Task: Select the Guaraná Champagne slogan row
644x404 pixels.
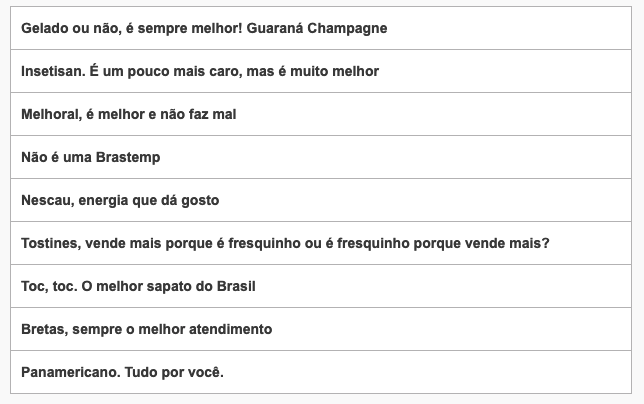Action: [x=321, y=28]
